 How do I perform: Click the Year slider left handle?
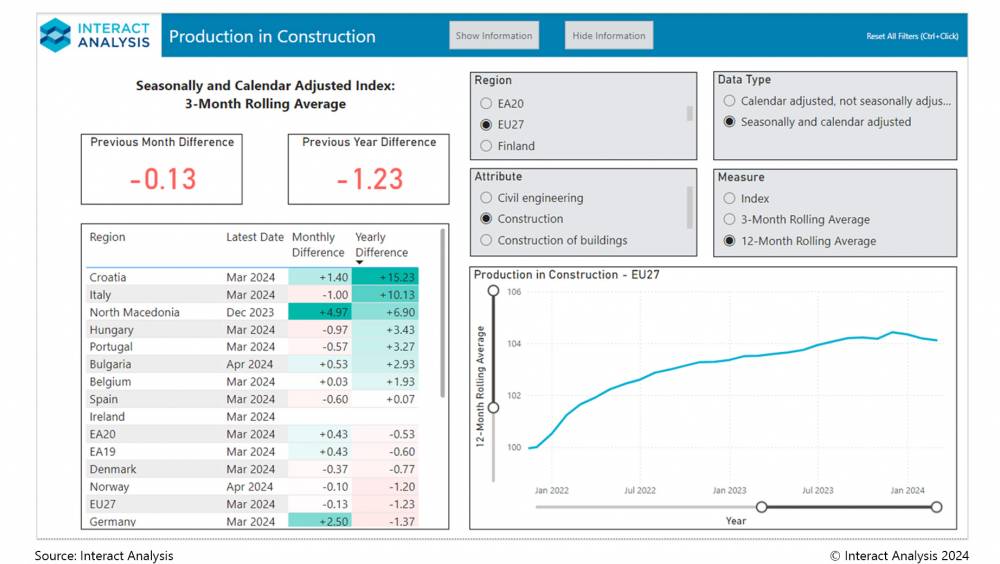pos(762,507)
